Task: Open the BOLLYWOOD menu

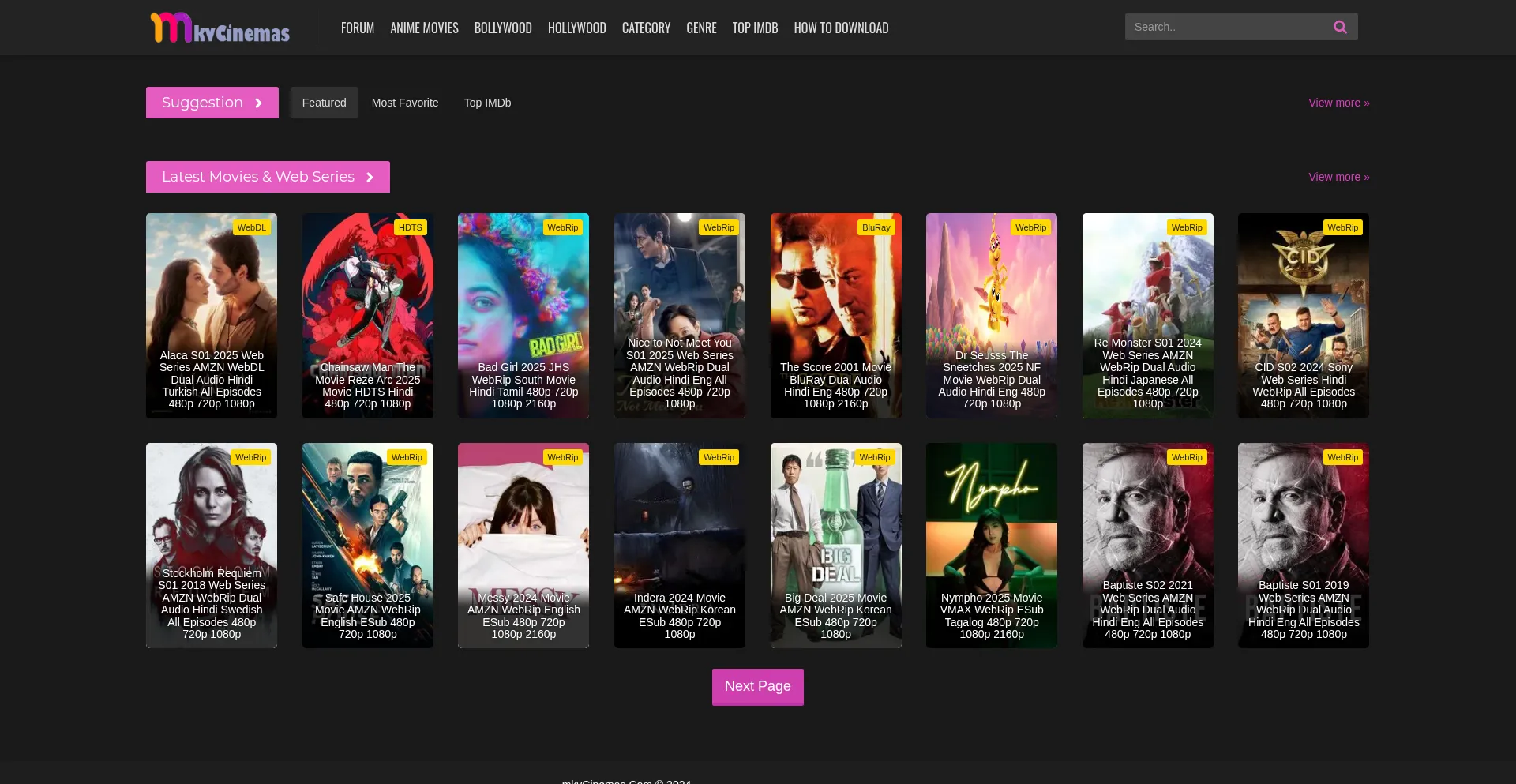Action: [x=503, y=27]
